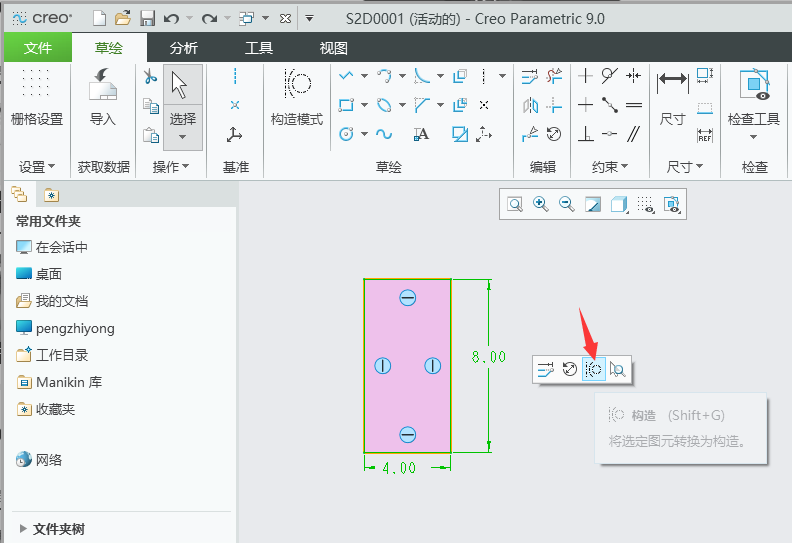Apply the tangent constraint

click(x=610, y=76)
